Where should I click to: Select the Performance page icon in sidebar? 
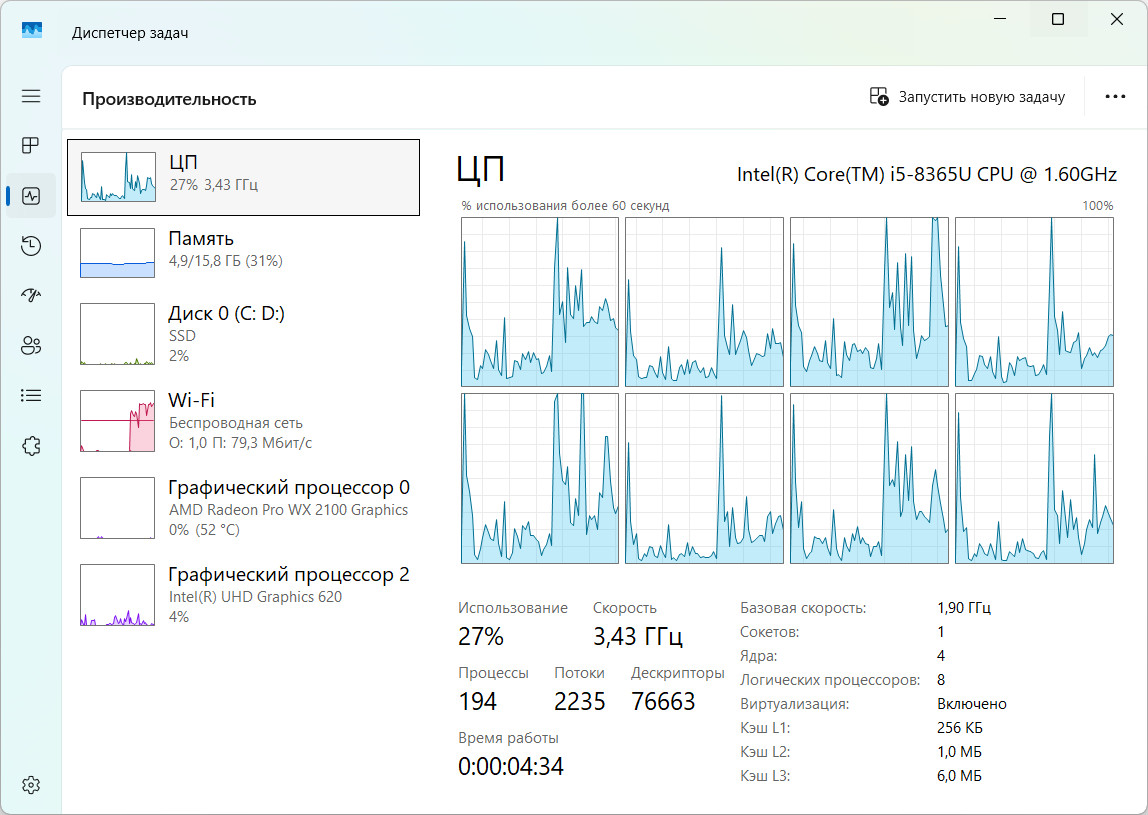31,196
